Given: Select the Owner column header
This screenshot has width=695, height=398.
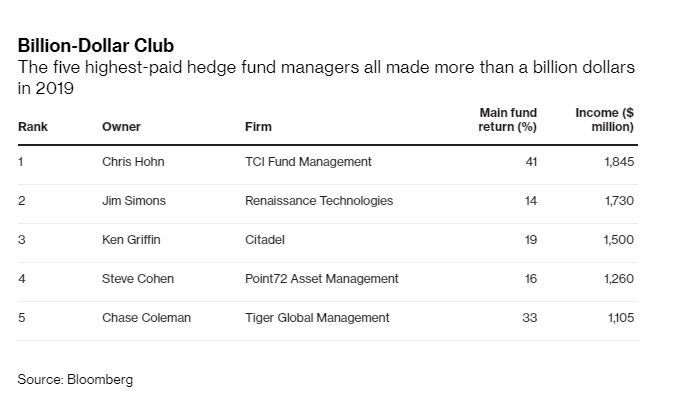Looking at the screenshot, I should pos(121,127).
